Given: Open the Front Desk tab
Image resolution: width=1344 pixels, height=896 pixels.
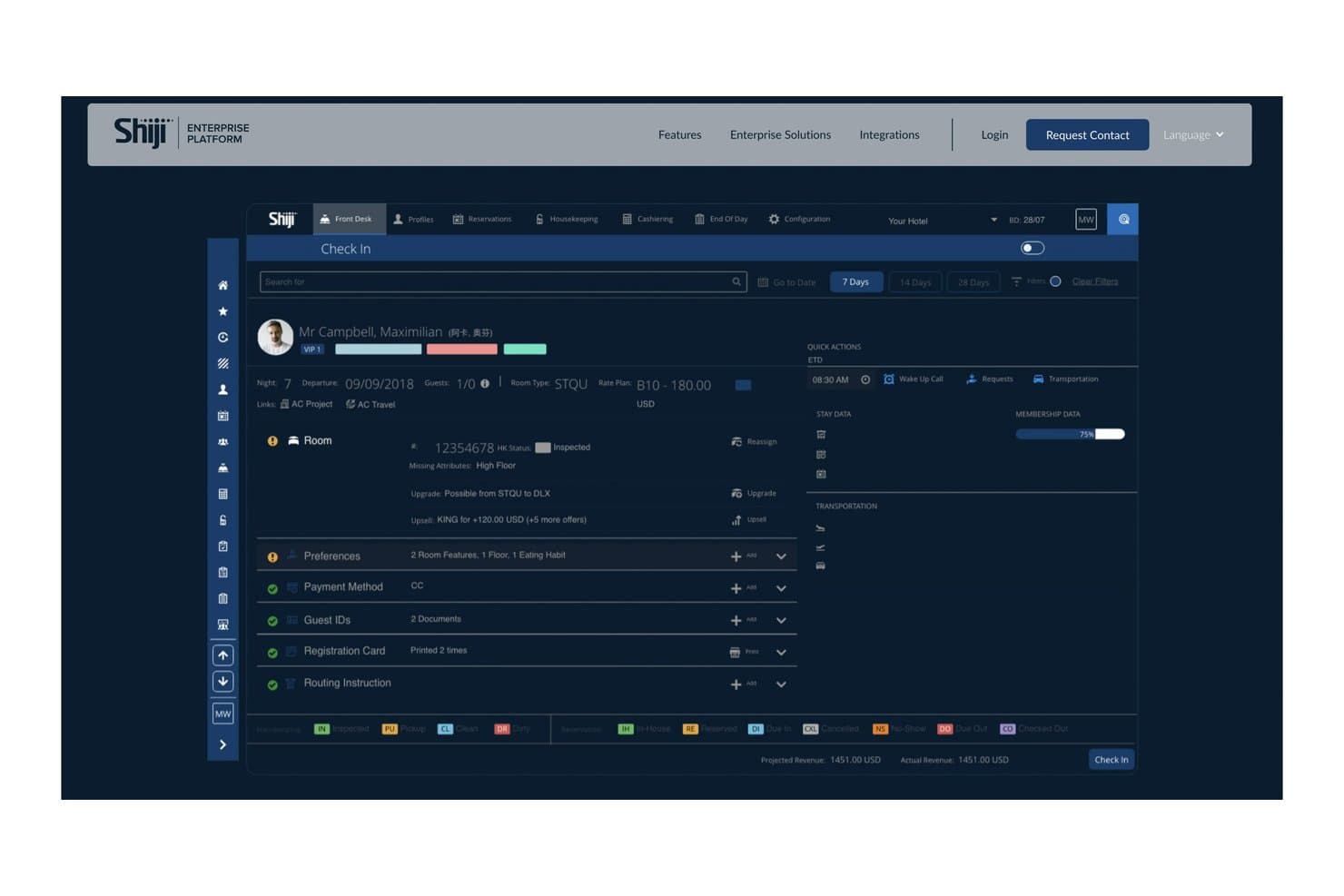Looking at the screenshot, I should [x=350, y=220].
